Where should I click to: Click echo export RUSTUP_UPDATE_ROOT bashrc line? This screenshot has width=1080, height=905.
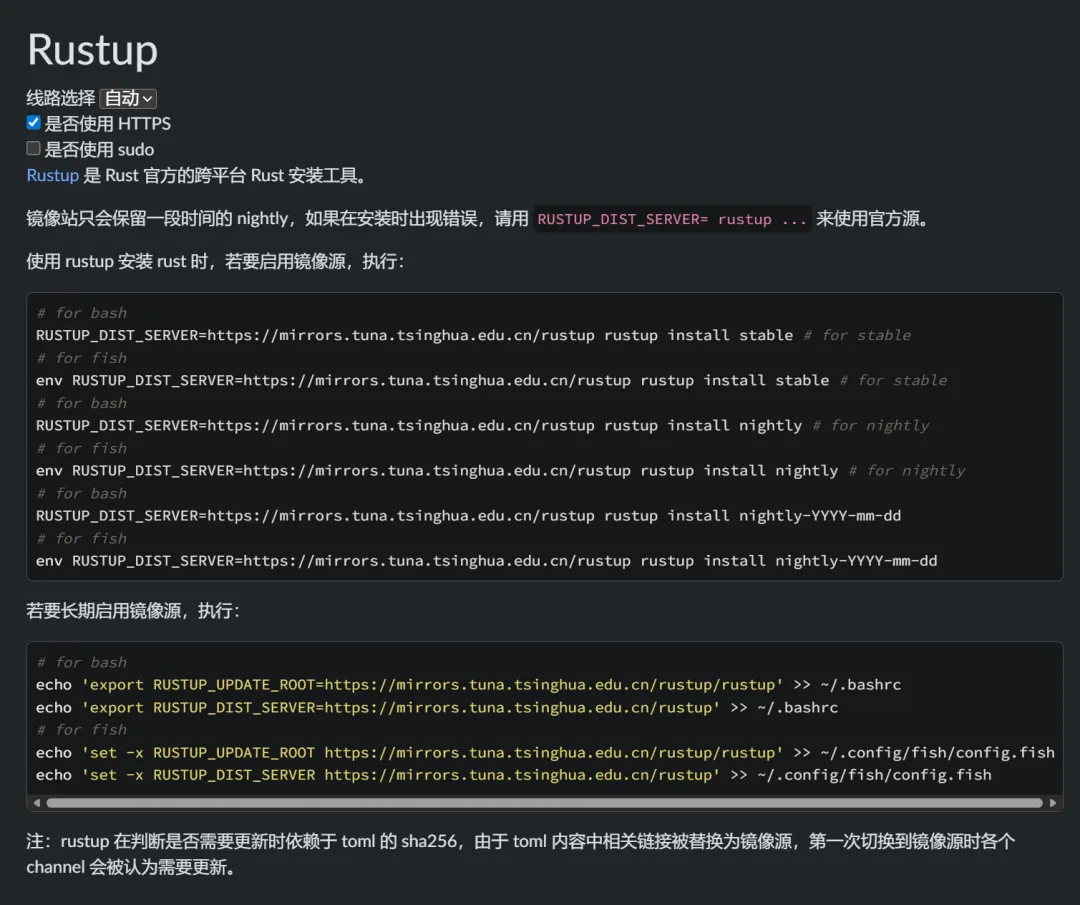point(468,685)
